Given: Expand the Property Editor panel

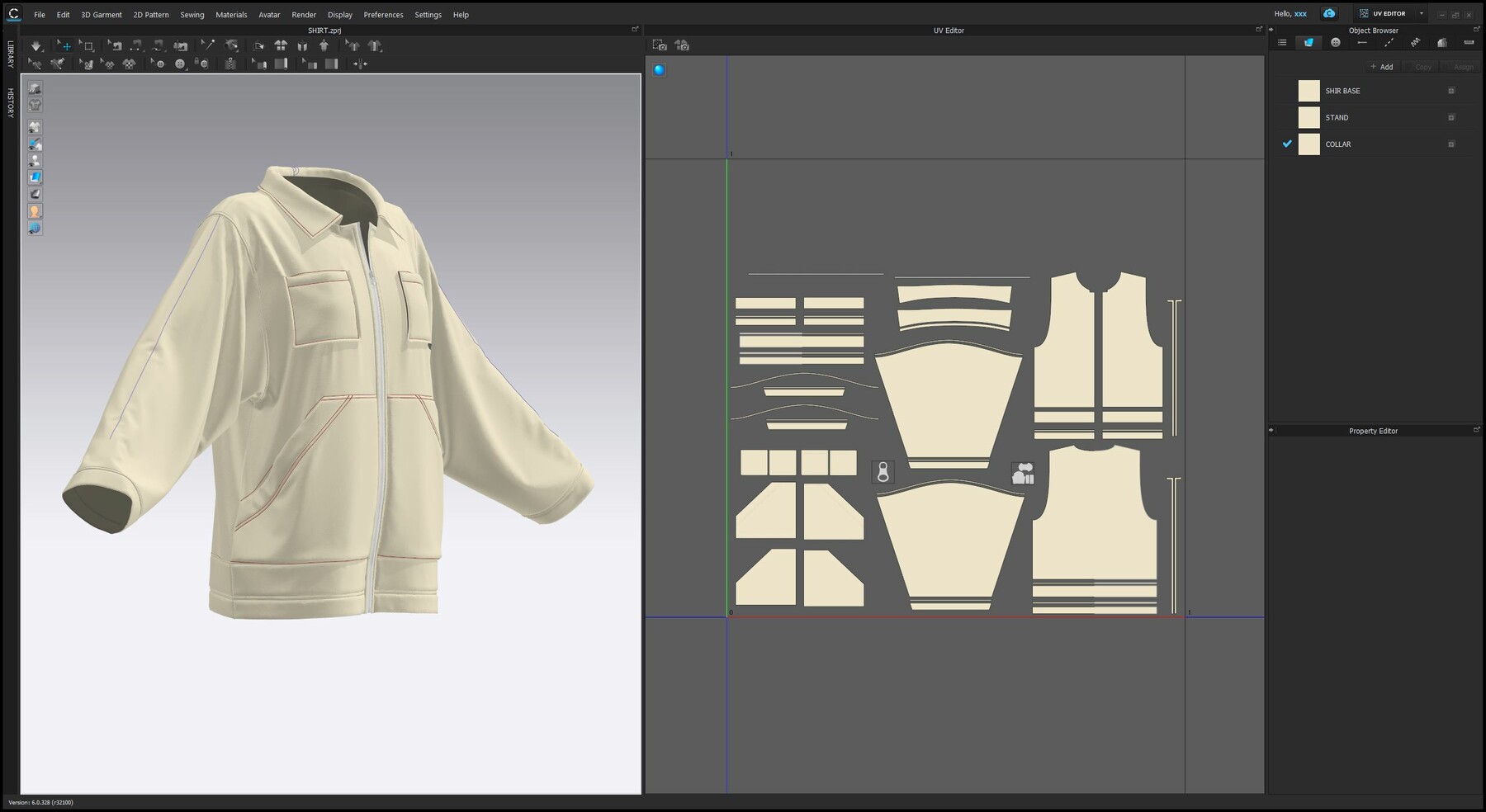Looking at the screenshot, I should pos(1477,430).
